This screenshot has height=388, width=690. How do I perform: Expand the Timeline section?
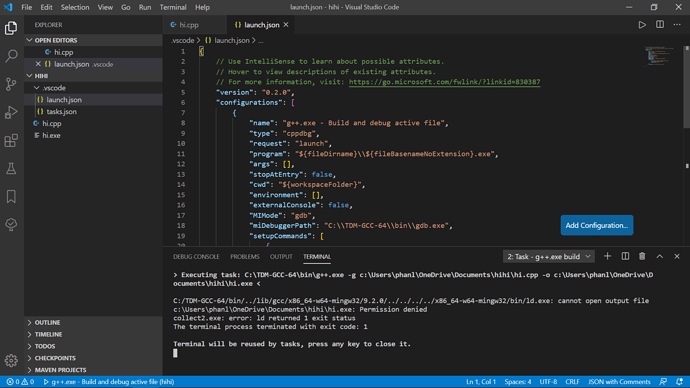pos(93,334)
